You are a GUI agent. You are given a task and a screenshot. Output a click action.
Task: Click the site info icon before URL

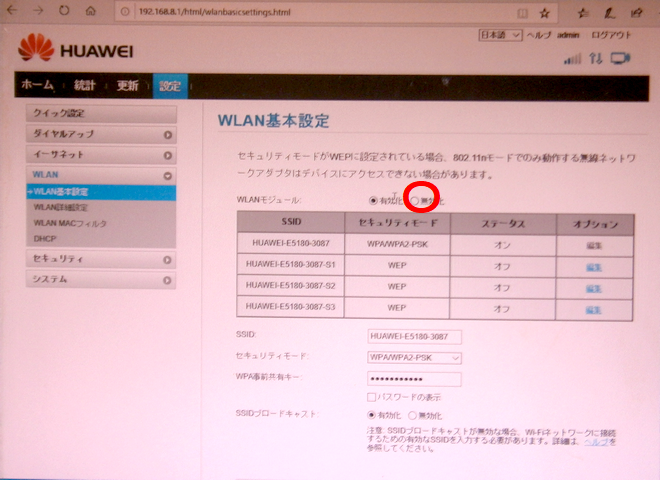coord(125,12)
